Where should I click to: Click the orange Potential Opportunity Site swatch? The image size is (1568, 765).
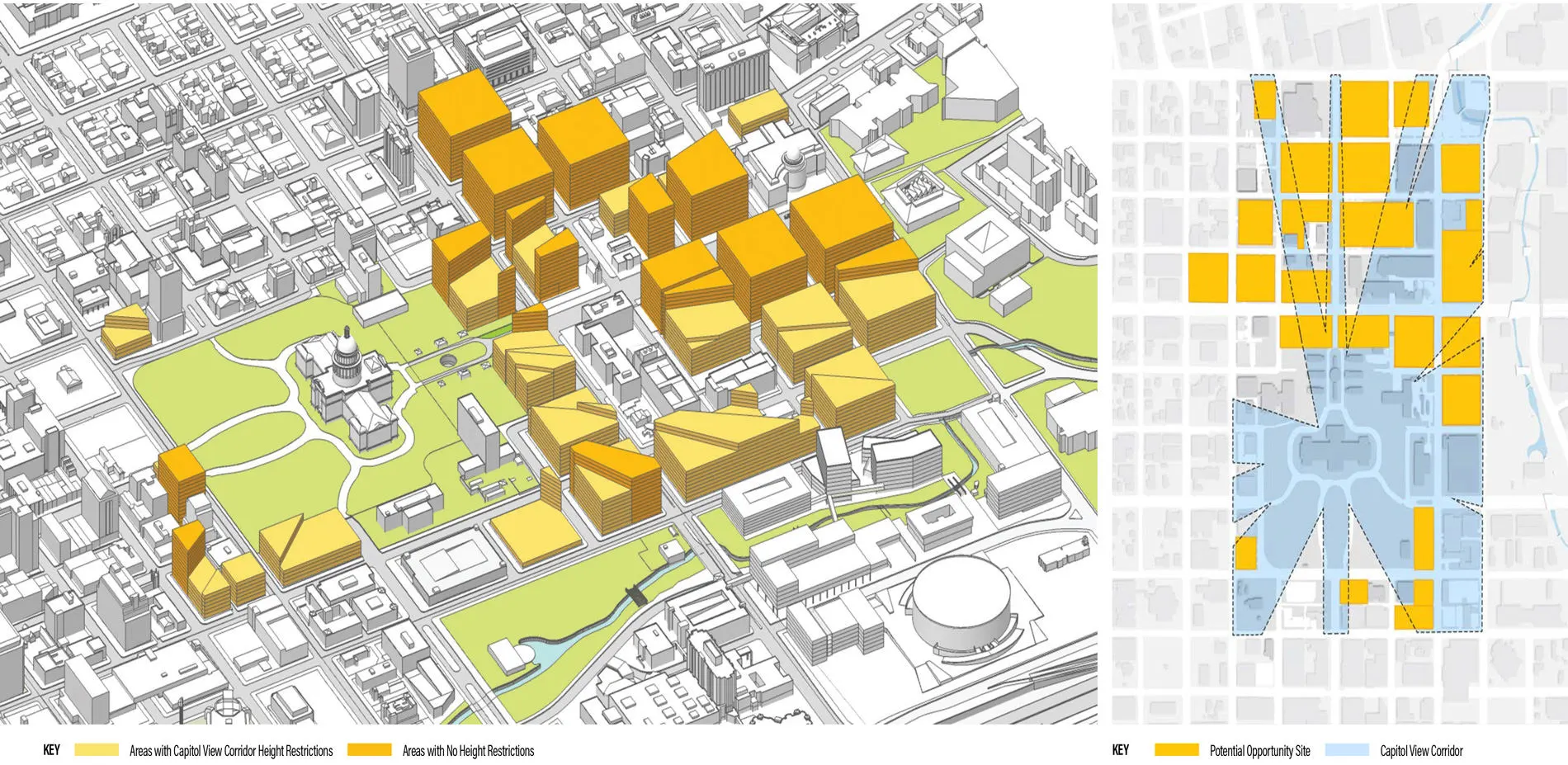point(1176,750)
